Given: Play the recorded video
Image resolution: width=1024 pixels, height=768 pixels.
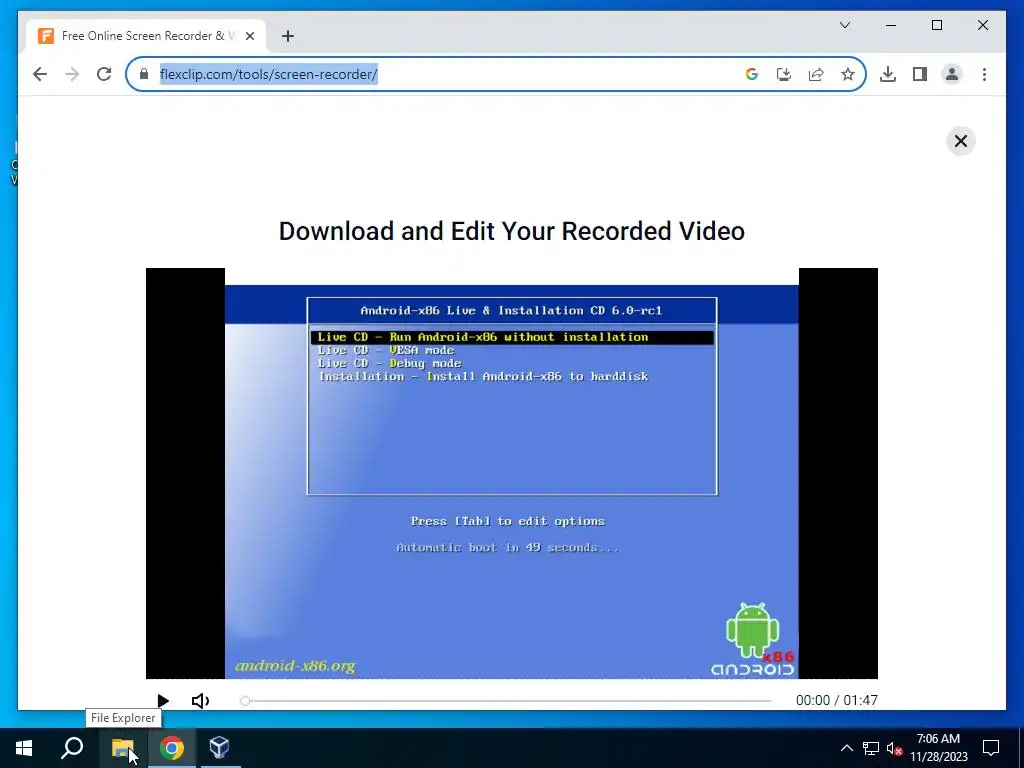Looking at the screenshot, I should pyautogui.click(x=163, y=701).
